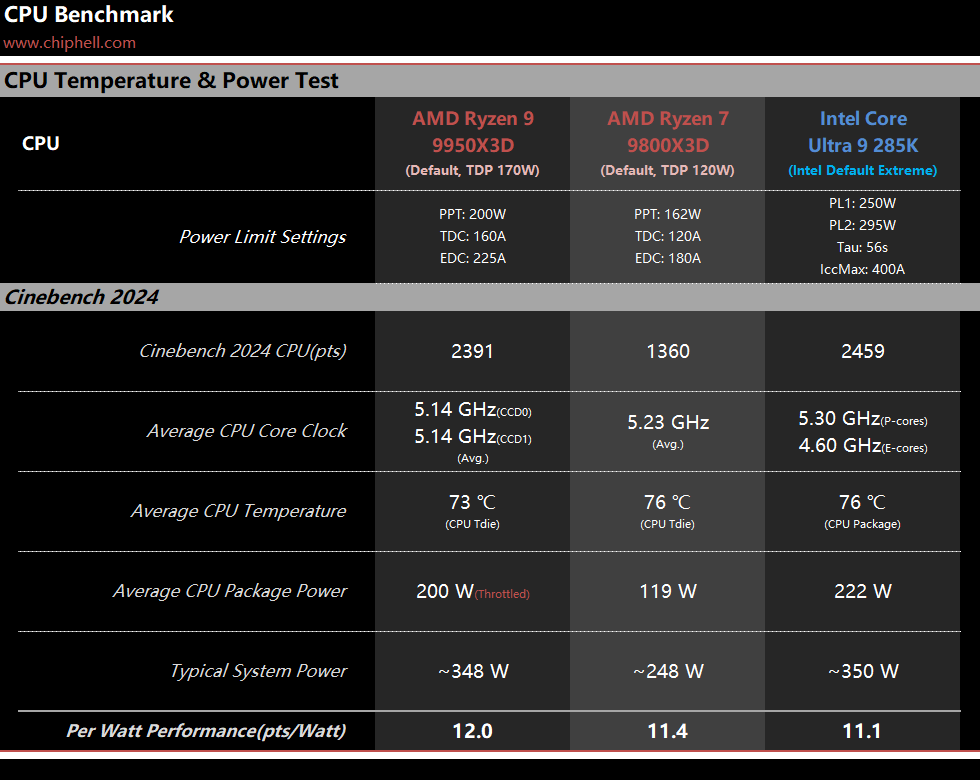Select the "11.4" per-watt score
This screenshot has width=980, height=780.
pos(668,731)
